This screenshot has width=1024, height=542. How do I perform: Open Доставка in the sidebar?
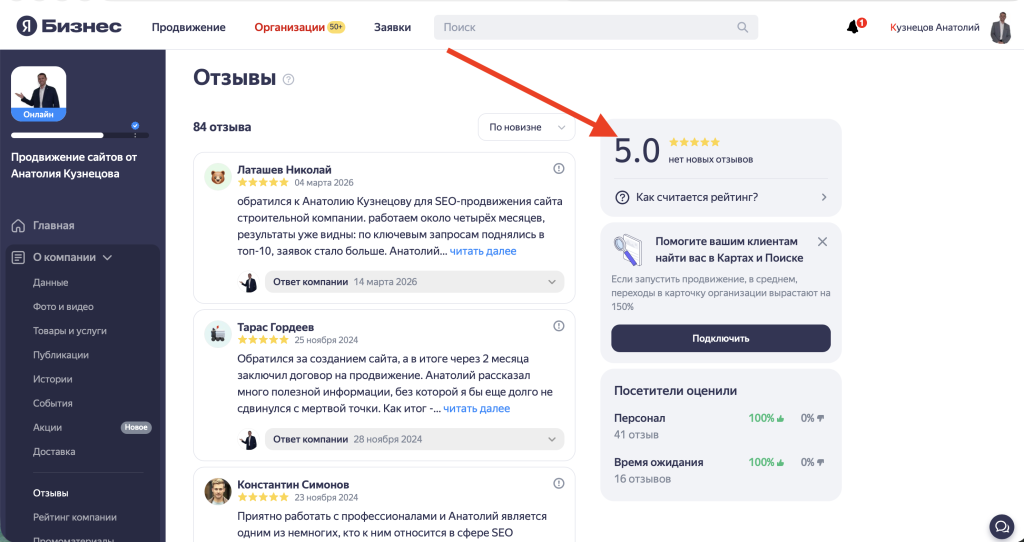click(54, 452)
